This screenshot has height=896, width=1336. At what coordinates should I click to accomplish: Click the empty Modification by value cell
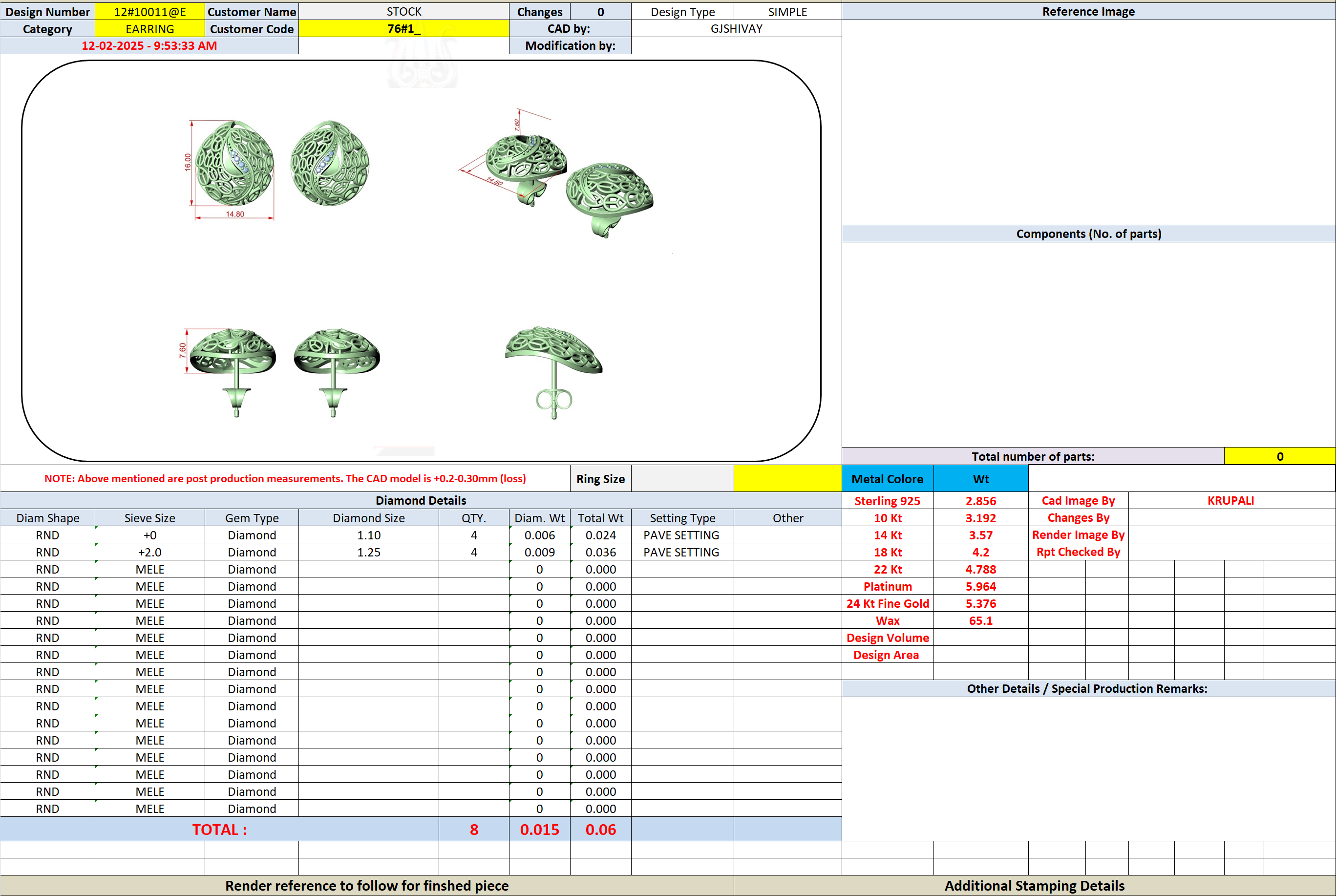click(736, 46)
